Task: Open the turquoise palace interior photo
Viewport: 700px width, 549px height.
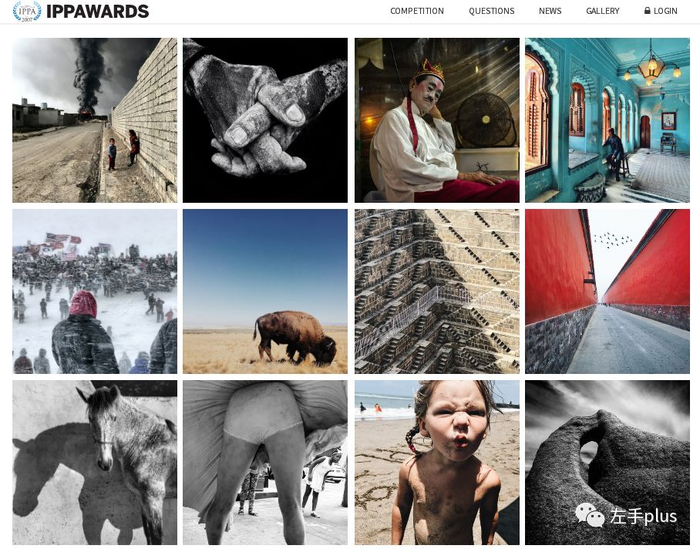Action: point(608,120)
